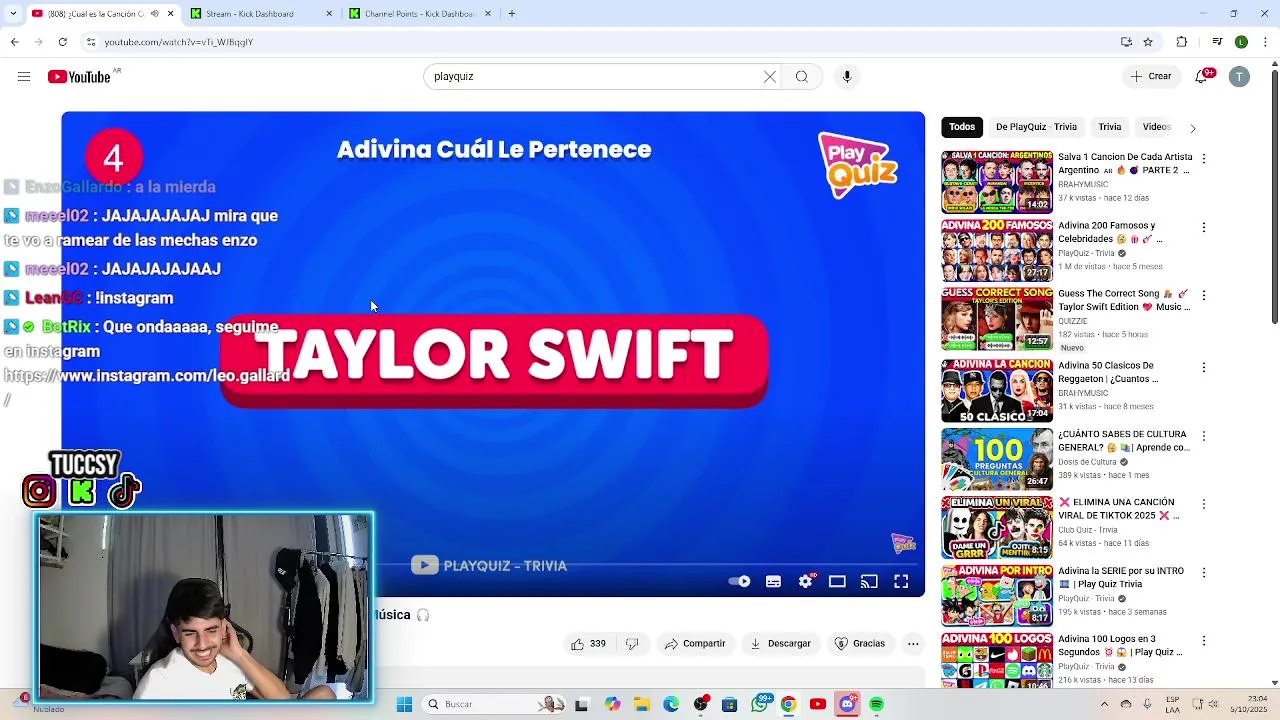The height and width of the screenshot is (720, 1280).
Task: Open WhatsApp from the taskbar
Action: coord(760,704)
